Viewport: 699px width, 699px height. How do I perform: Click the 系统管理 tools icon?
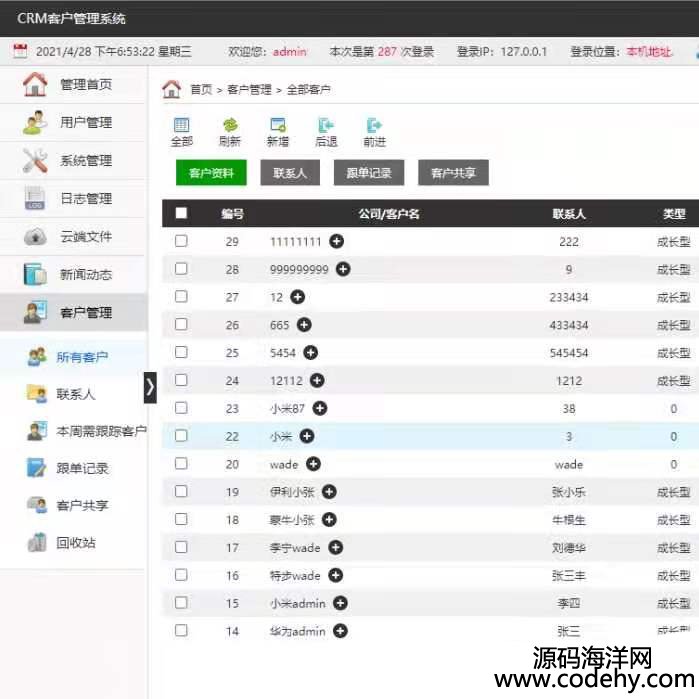point(35,160)
